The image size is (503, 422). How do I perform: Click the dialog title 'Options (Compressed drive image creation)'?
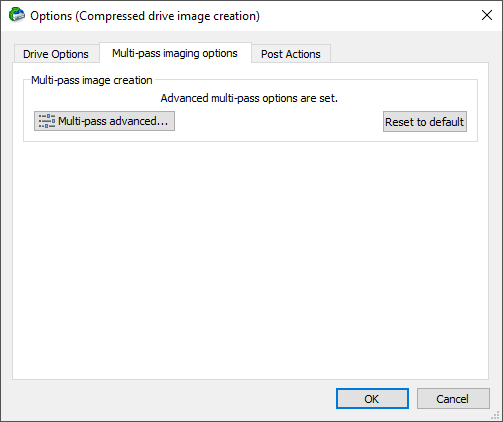tap(145, 16)
